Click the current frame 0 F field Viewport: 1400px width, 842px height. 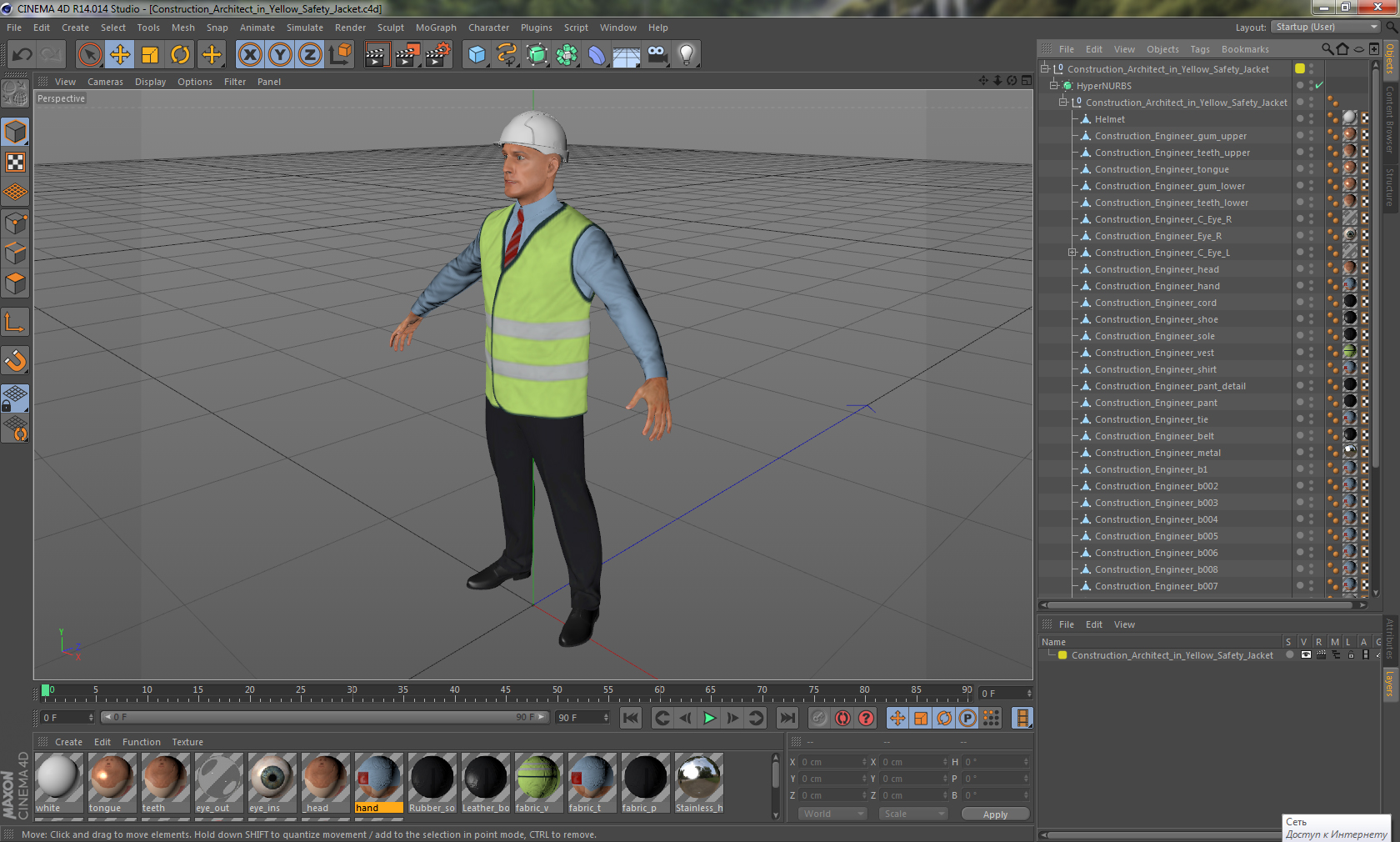click(x=1006, y=694)
